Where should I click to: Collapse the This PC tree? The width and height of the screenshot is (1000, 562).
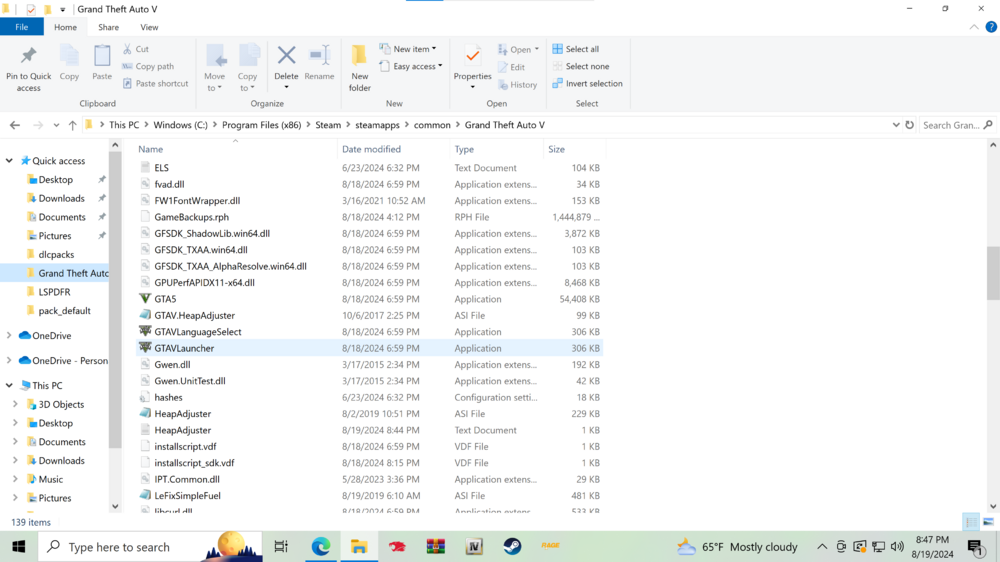click(x=10, y=385)
